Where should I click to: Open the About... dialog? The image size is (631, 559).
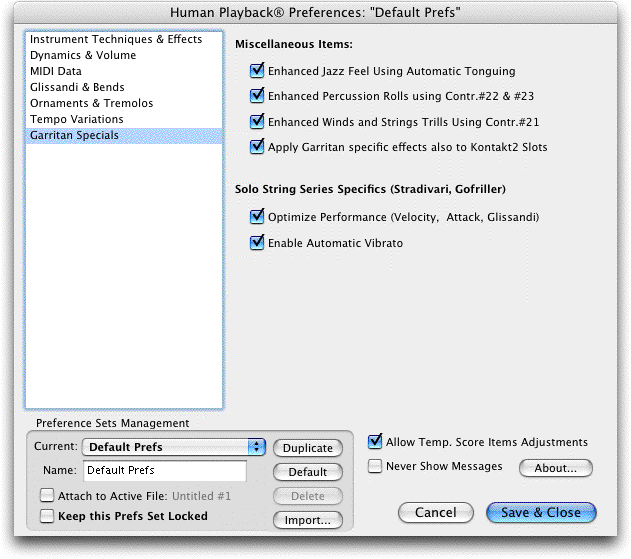point(556,468)
